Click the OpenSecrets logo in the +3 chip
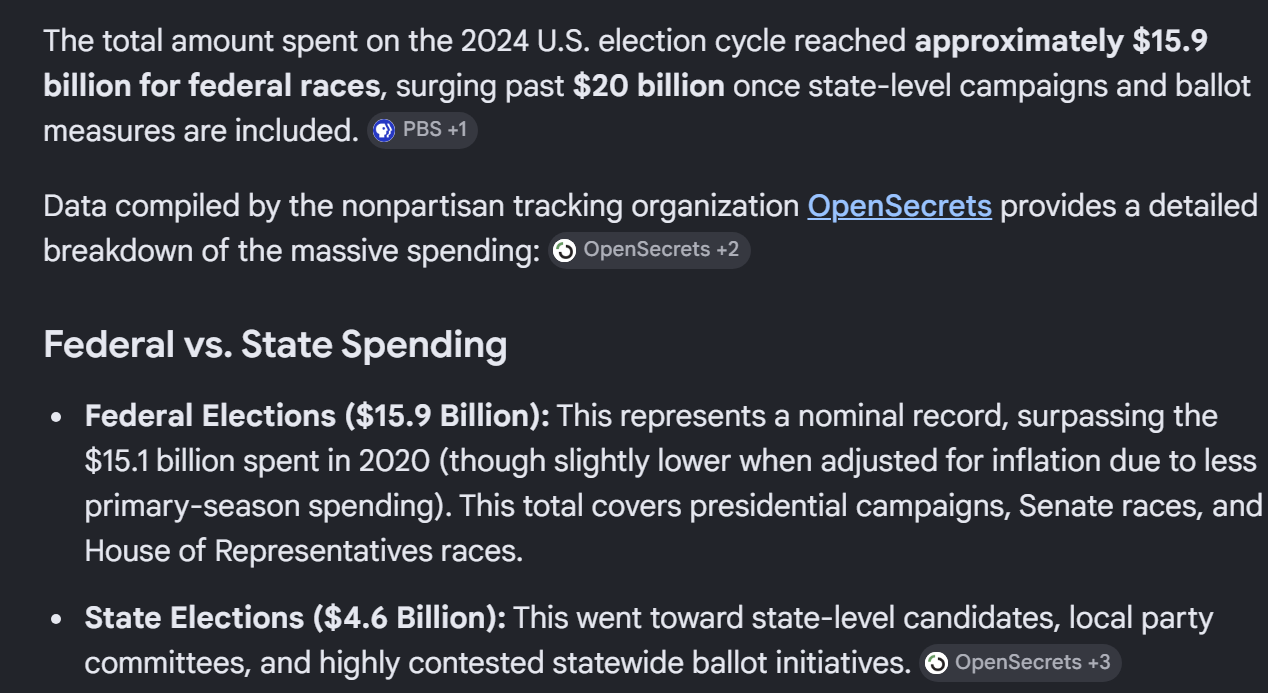Viewport: 1268px width, 693px height. click(937, 663)
